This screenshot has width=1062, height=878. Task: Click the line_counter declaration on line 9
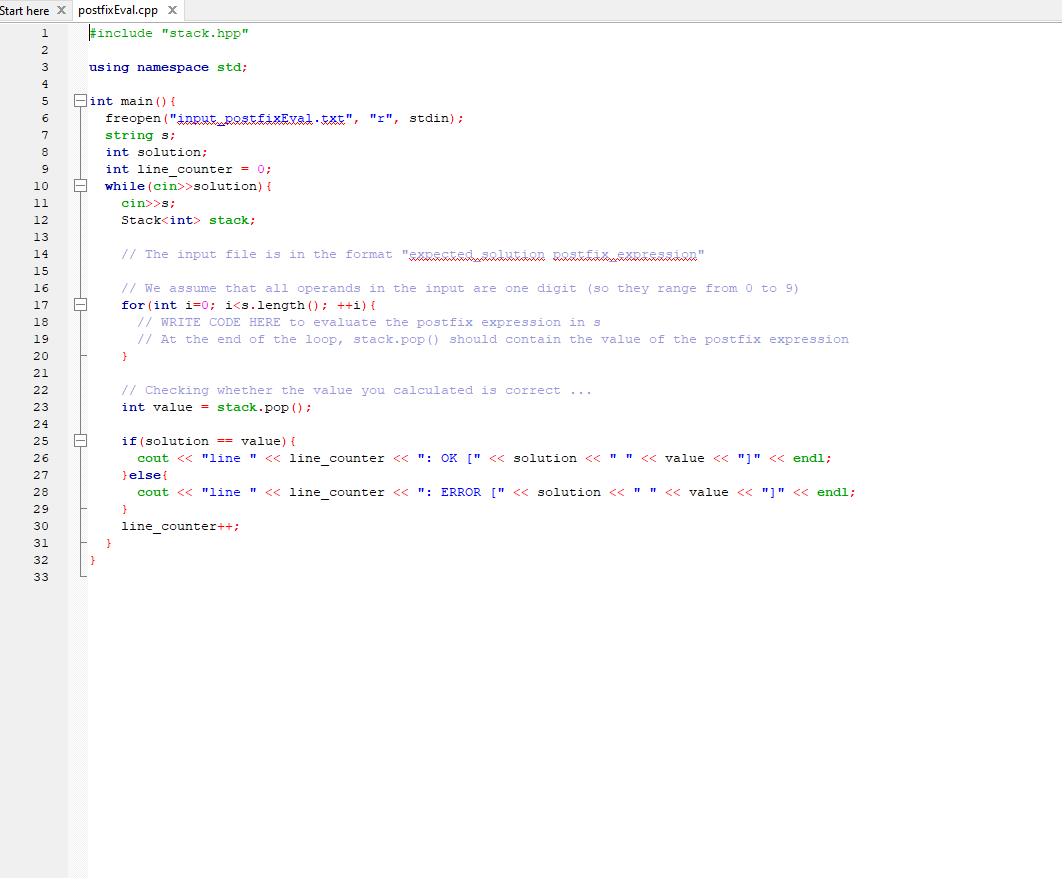tap(185, 168)
